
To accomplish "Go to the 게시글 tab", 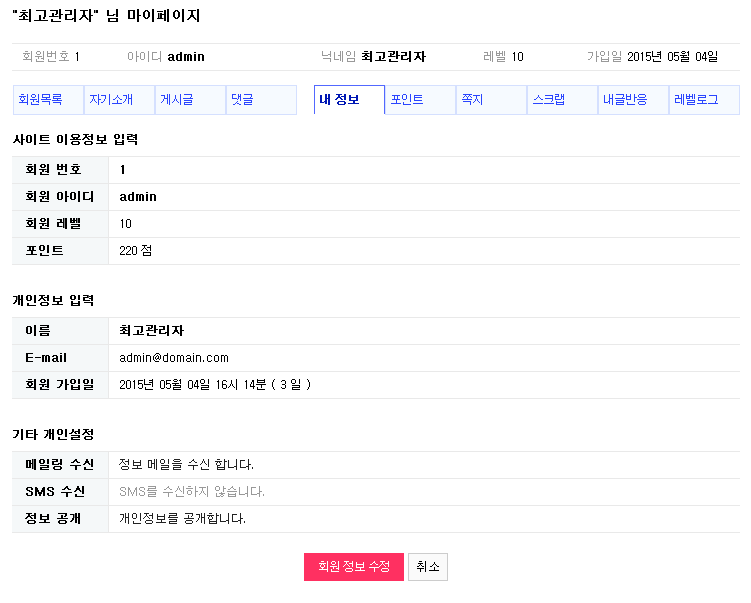I will pos(177,100).
